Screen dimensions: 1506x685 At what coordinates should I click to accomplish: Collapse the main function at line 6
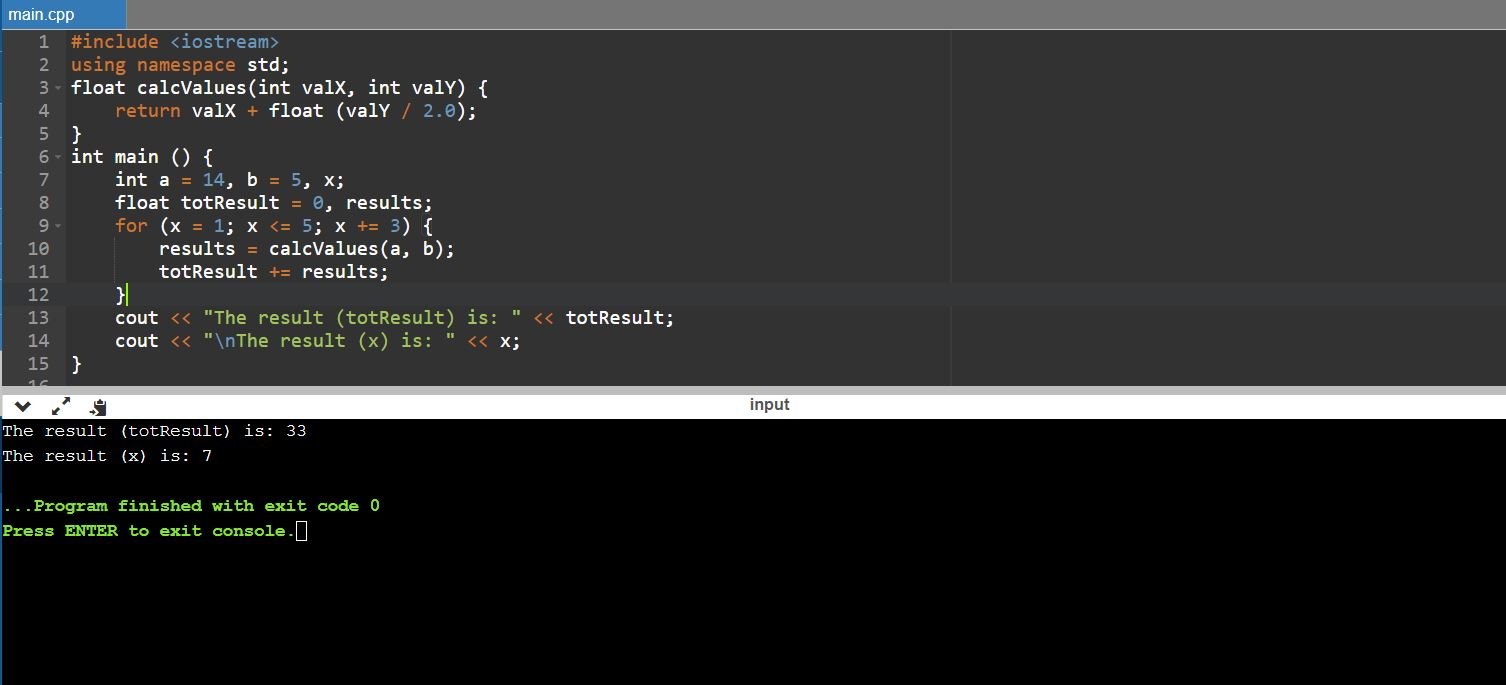point(58,157)
